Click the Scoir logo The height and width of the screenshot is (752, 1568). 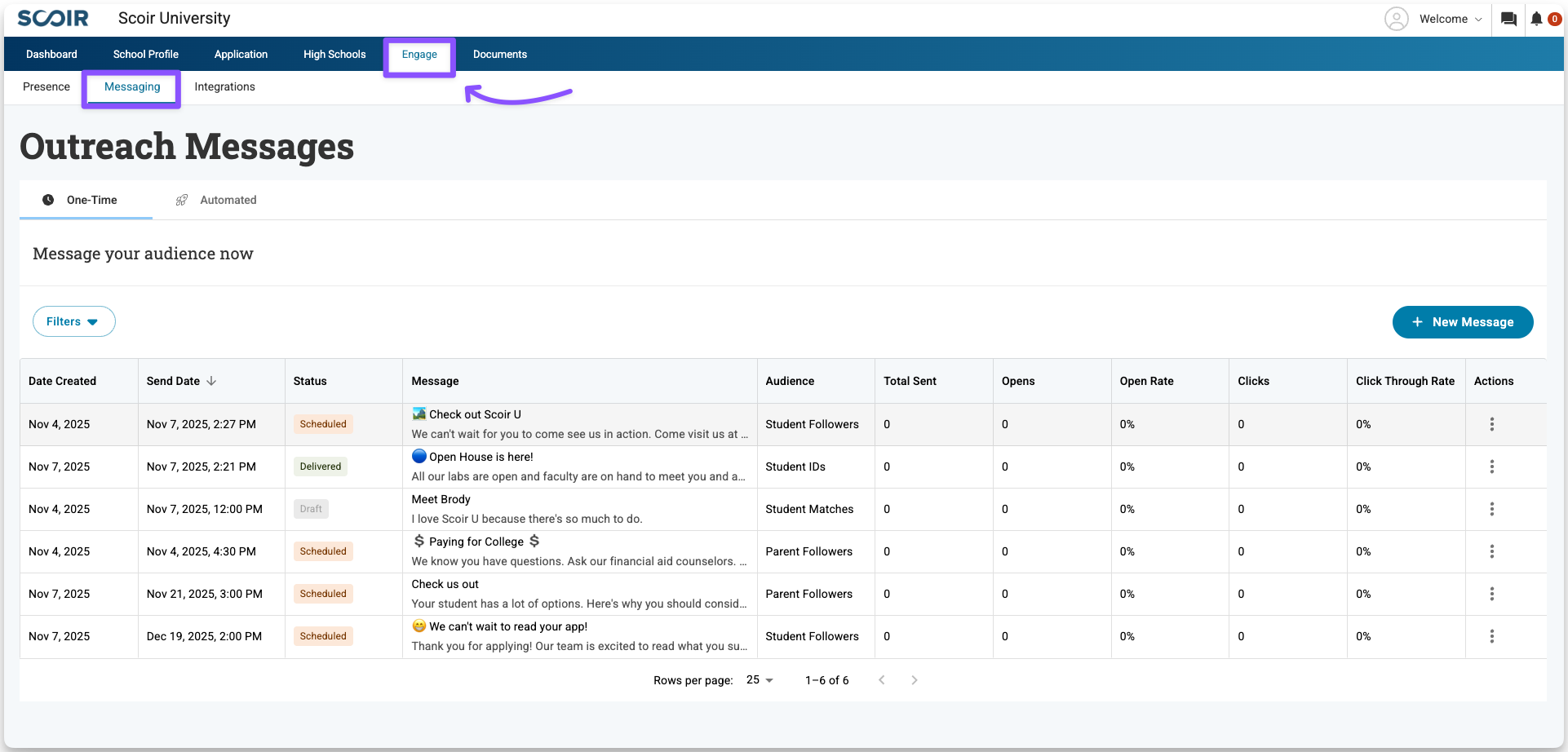point(53,18)
